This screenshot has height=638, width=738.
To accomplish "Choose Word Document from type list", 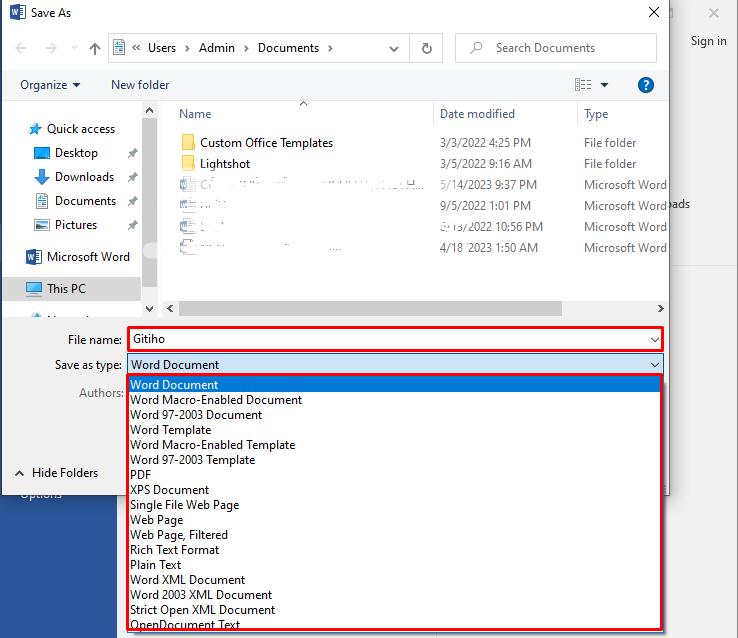I will coord(395,384).
